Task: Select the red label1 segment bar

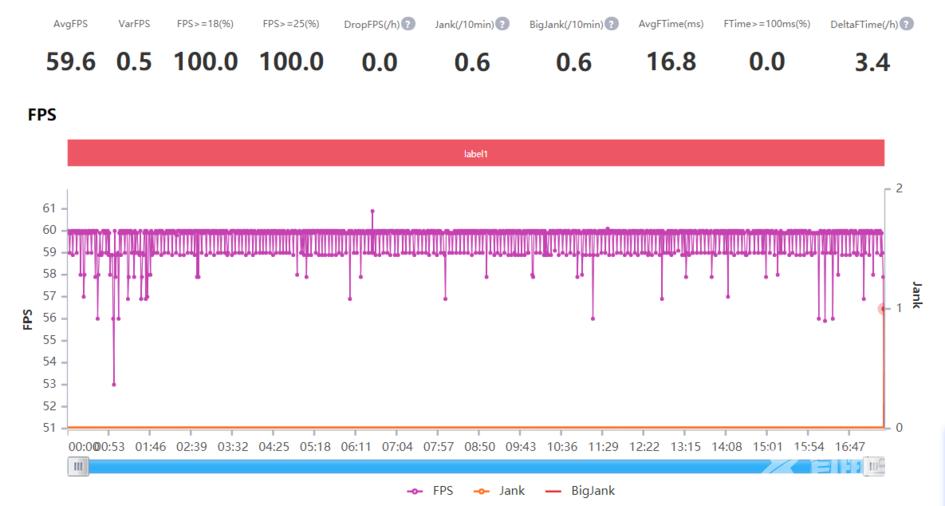Action: 476,153
